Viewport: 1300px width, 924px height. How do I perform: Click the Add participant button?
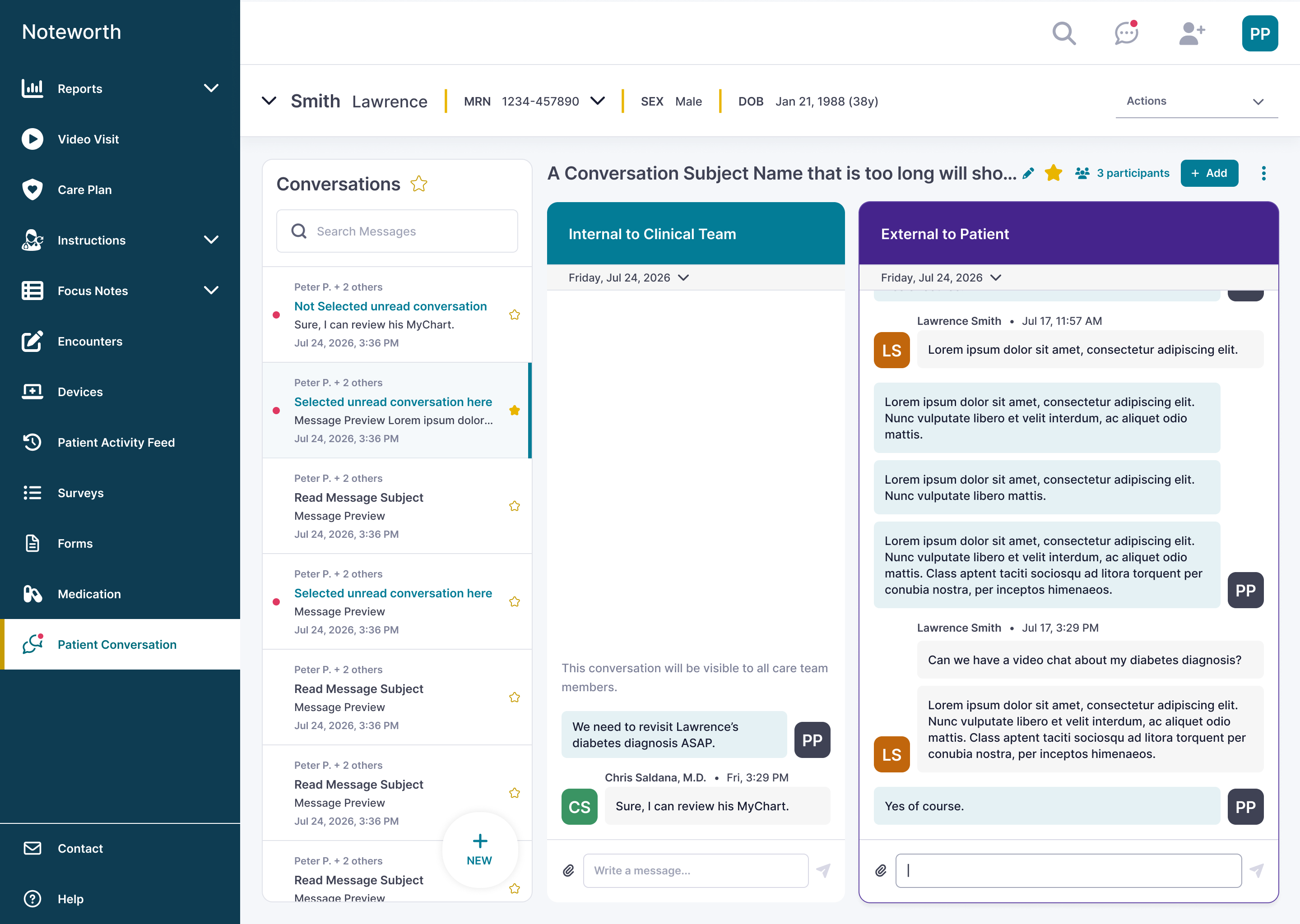click(1209, 173)
